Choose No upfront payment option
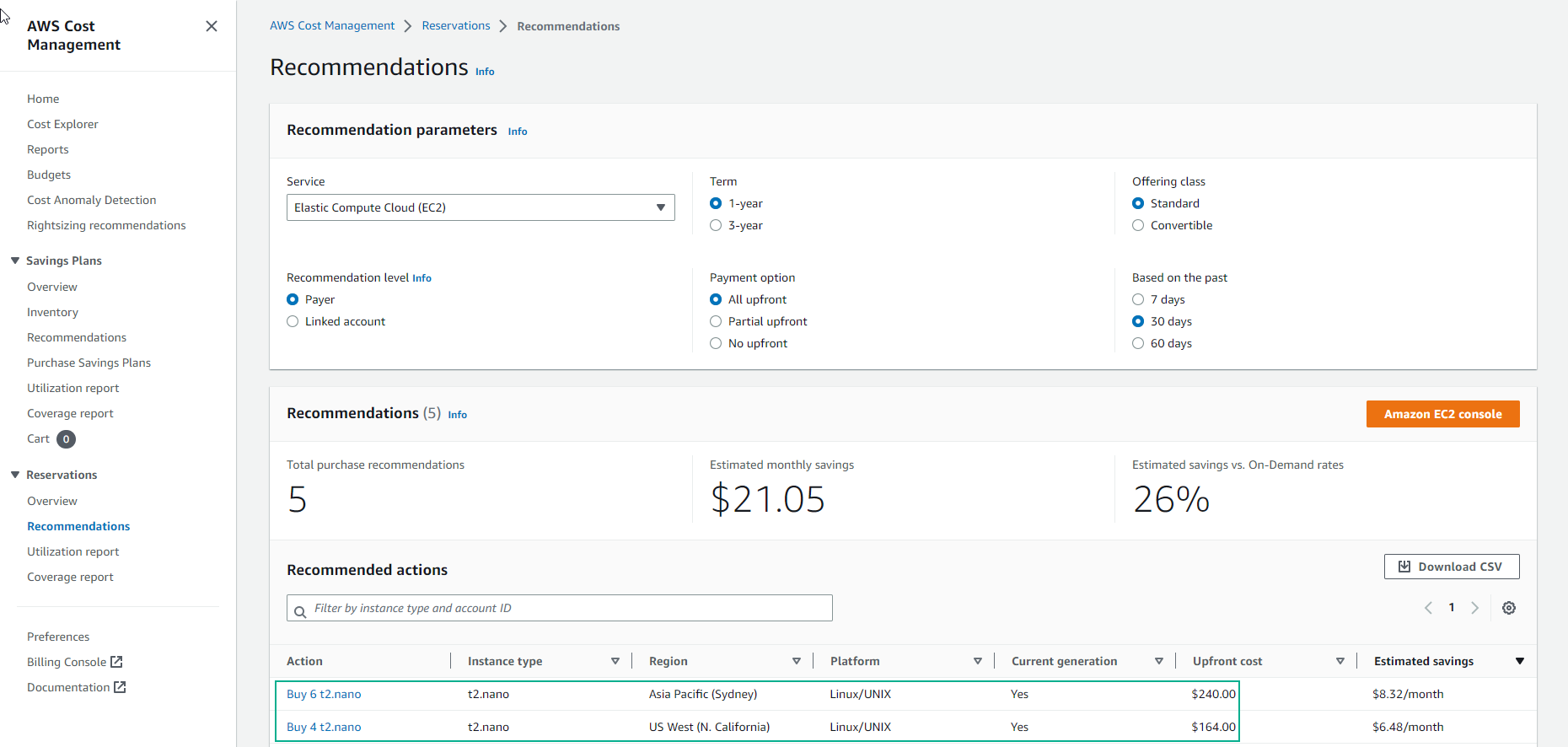Image resolution: width=1568 pixels, height=747 pixels. [716, 343]
